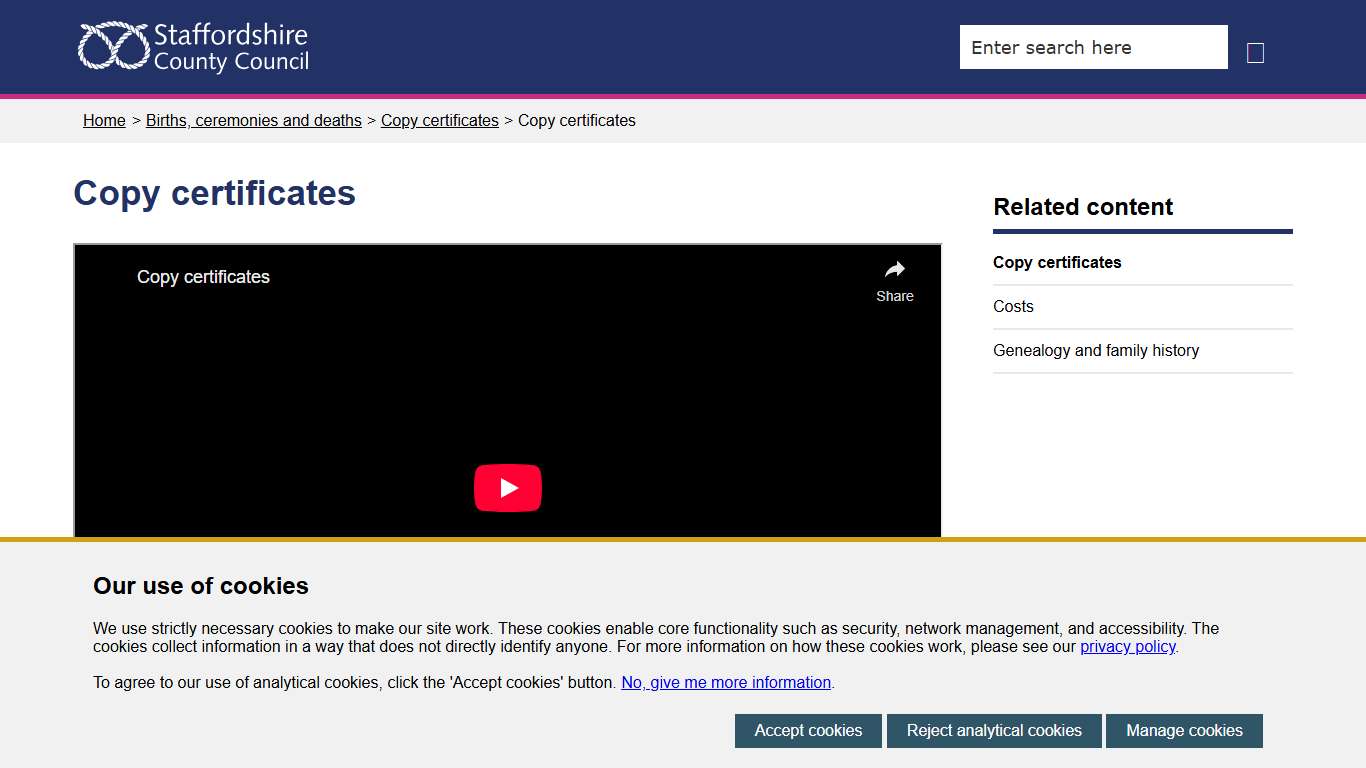Click the 'Our use of cookies' heading
1366x768 pixels.
[200, 586]
